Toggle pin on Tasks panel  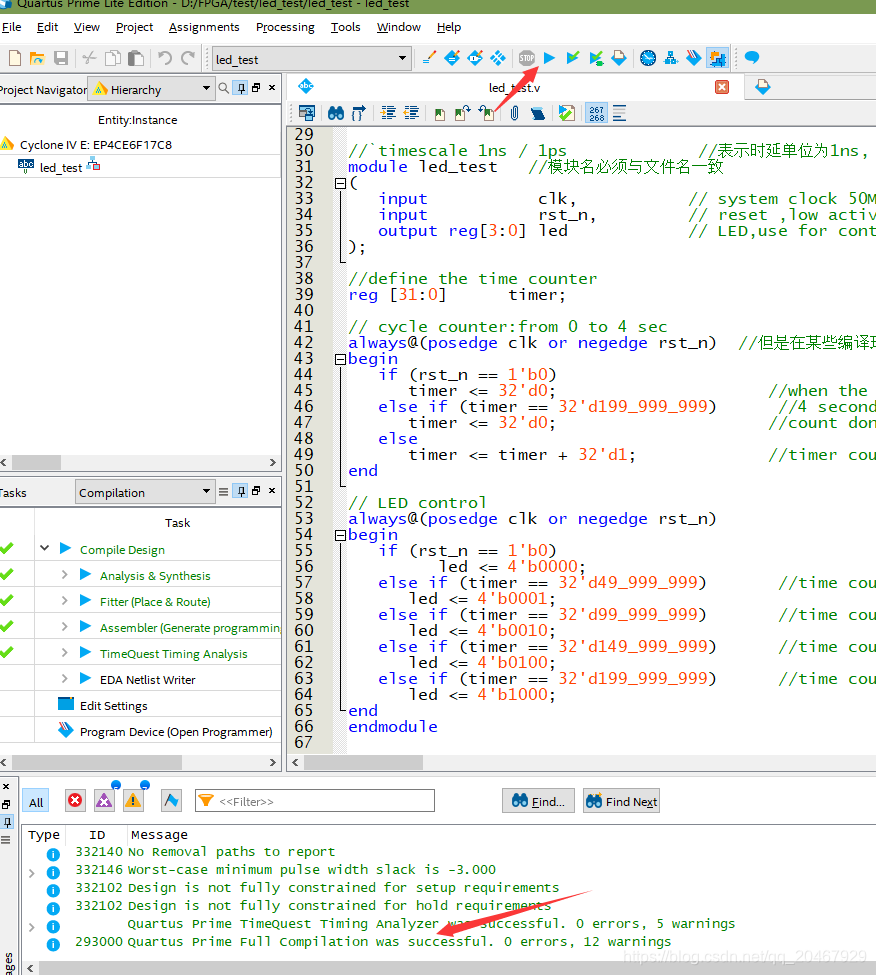(241, 491)
